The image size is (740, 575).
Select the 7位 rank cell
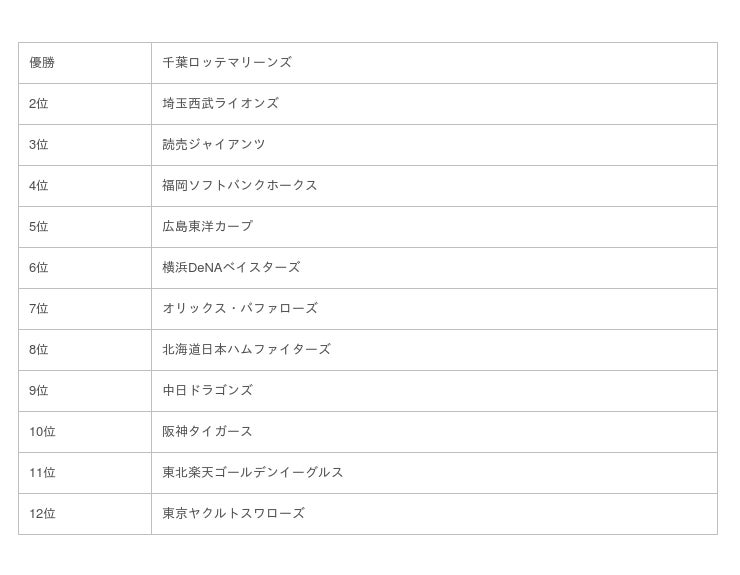point(39,309)
